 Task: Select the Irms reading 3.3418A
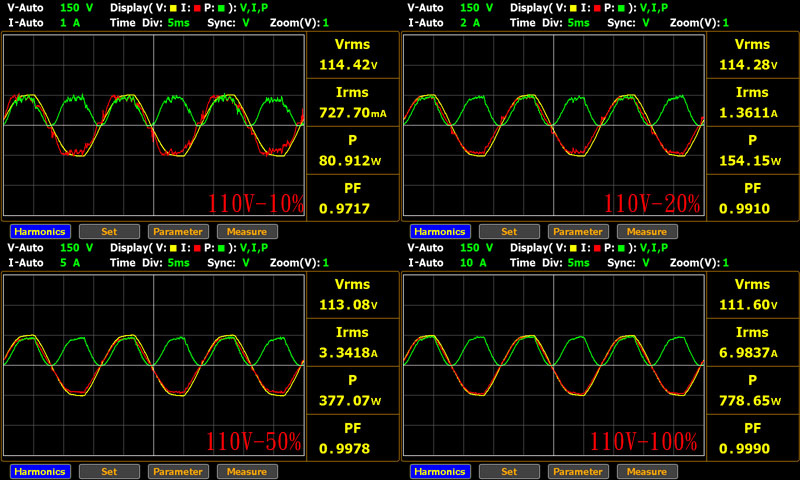click(x=348, y=352)
